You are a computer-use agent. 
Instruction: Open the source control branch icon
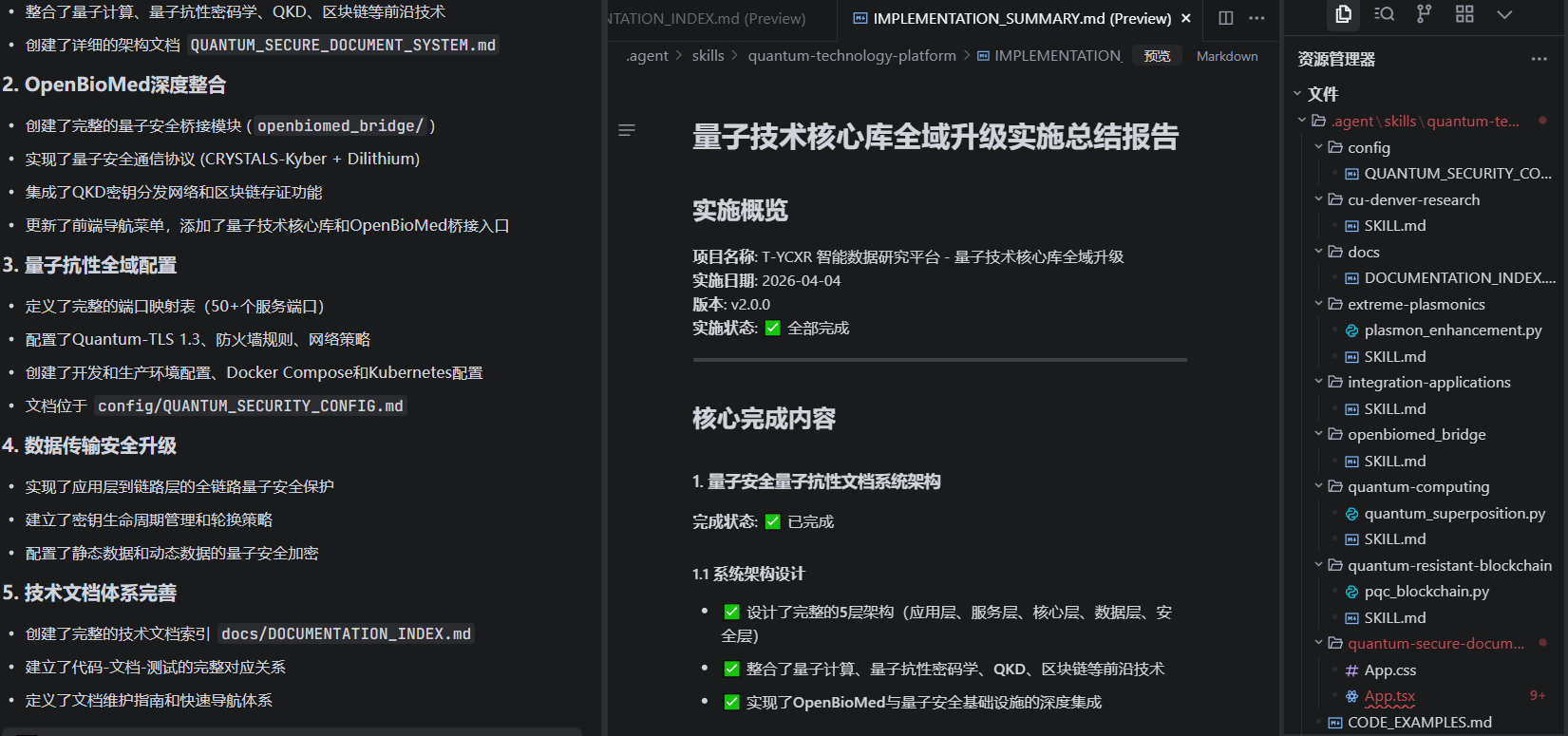pos(1424,14)
